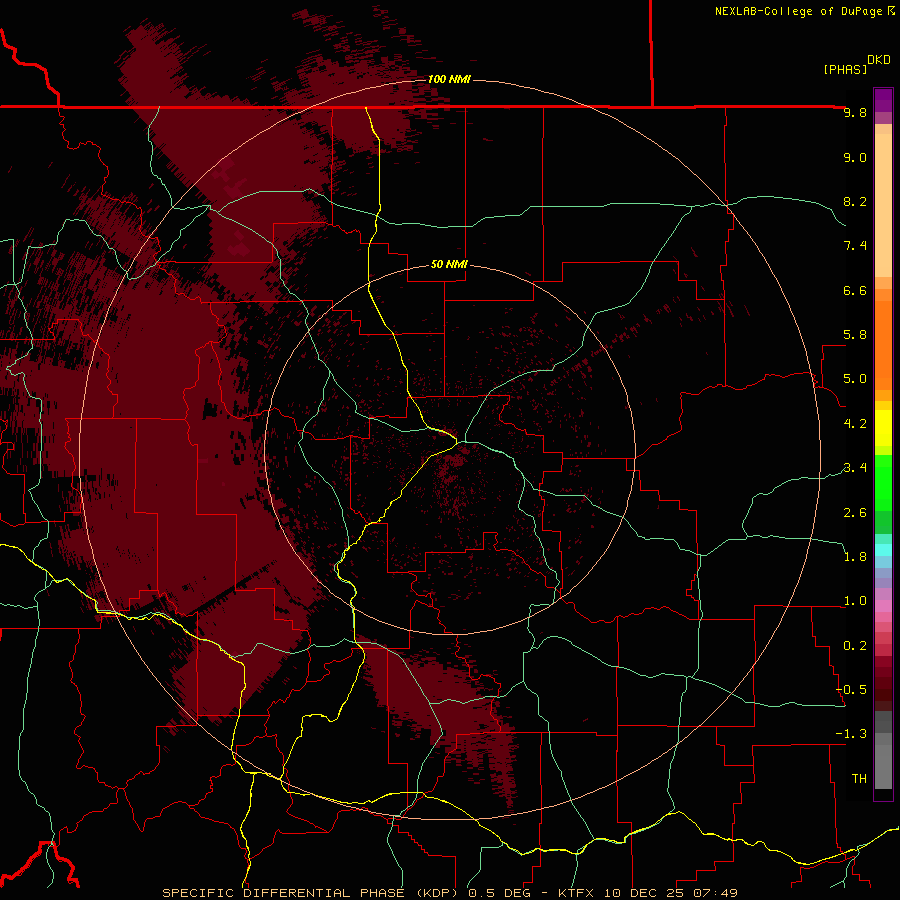Select the 8.2 scale value
900x900 pixels.
pyautogui.click(x=855, y=201)
